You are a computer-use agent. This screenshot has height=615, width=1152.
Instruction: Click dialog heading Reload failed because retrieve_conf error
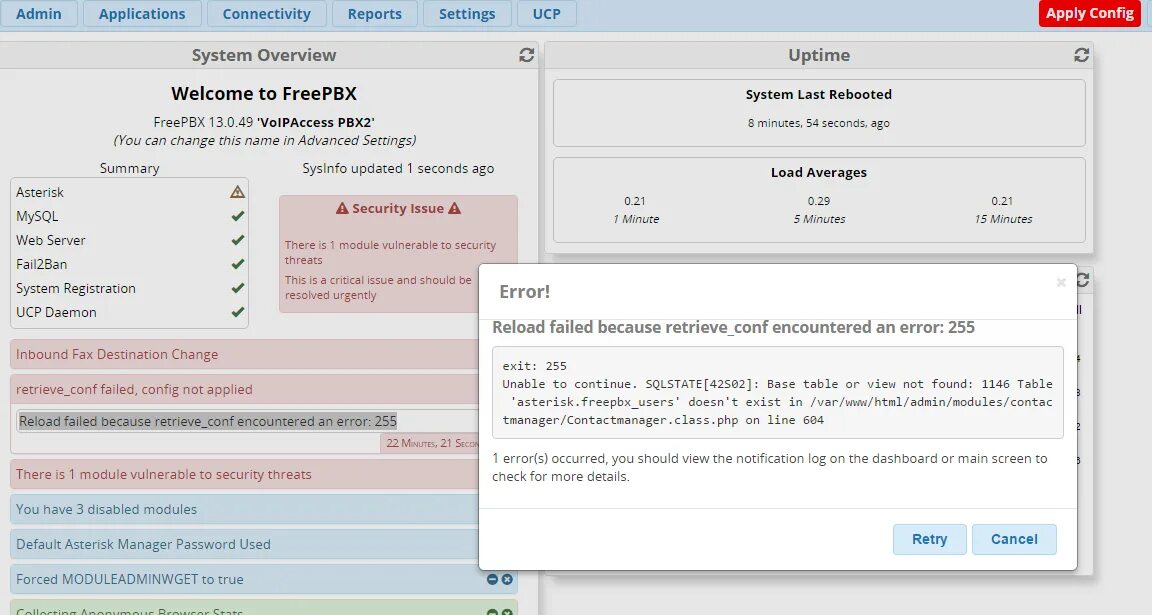point(733,328)
